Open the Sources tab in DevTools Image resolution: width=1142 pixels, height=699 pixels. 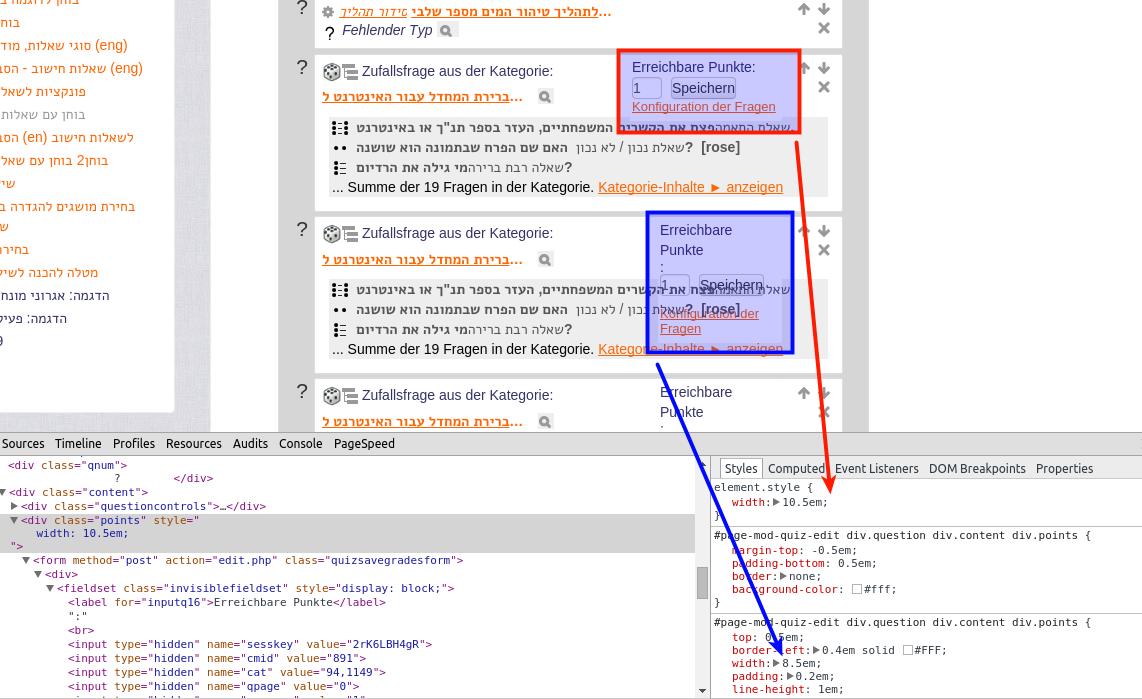pos(23,443)
